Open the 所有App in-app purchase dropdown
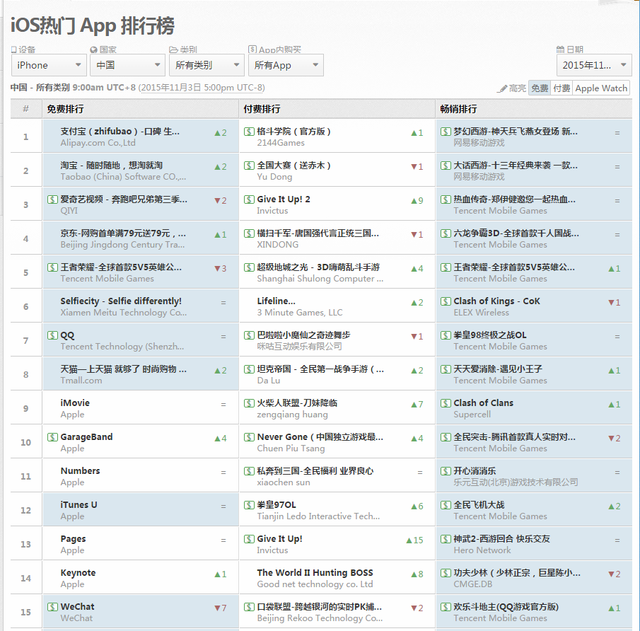640x631 pixels. (286, 65)
